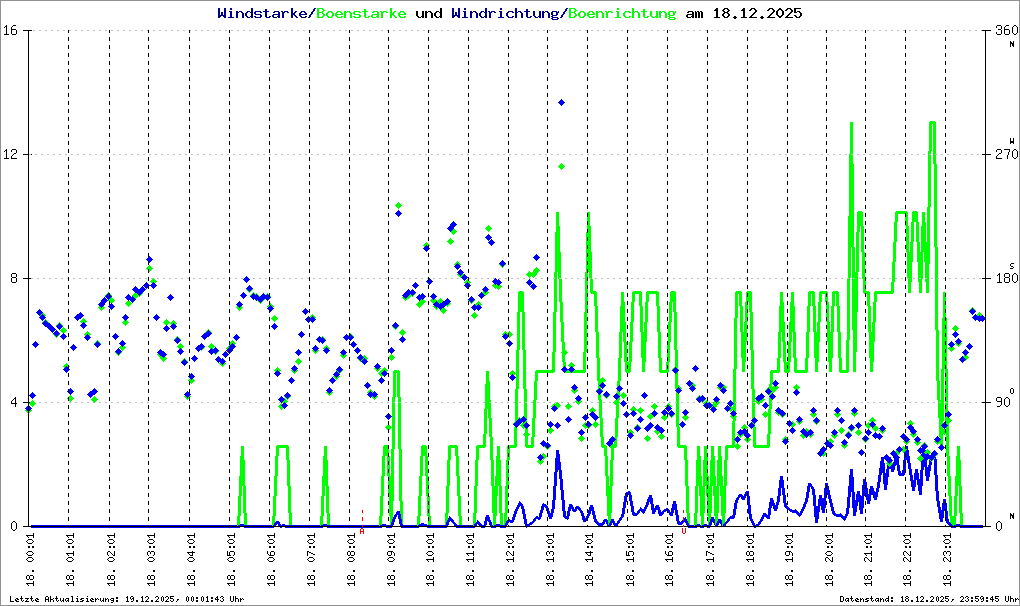Viewport: 1020px width, 606px height.
Task: Click the right axis value 360
Action: 1007,31
